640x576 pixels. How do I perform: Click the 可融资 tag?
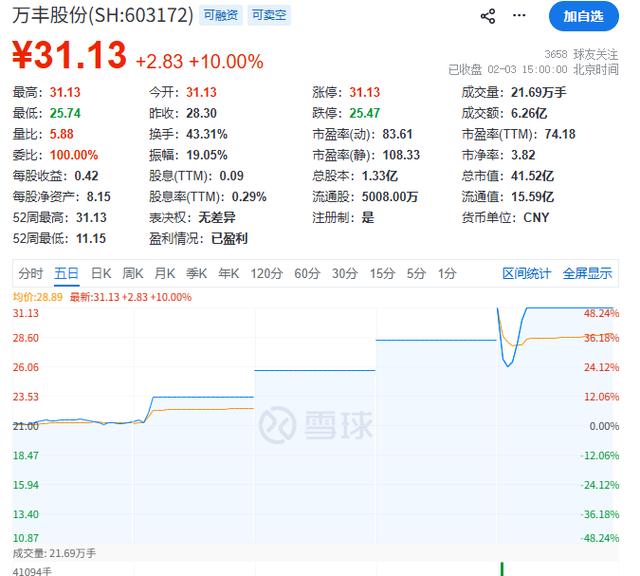click(x=221, y=16)
